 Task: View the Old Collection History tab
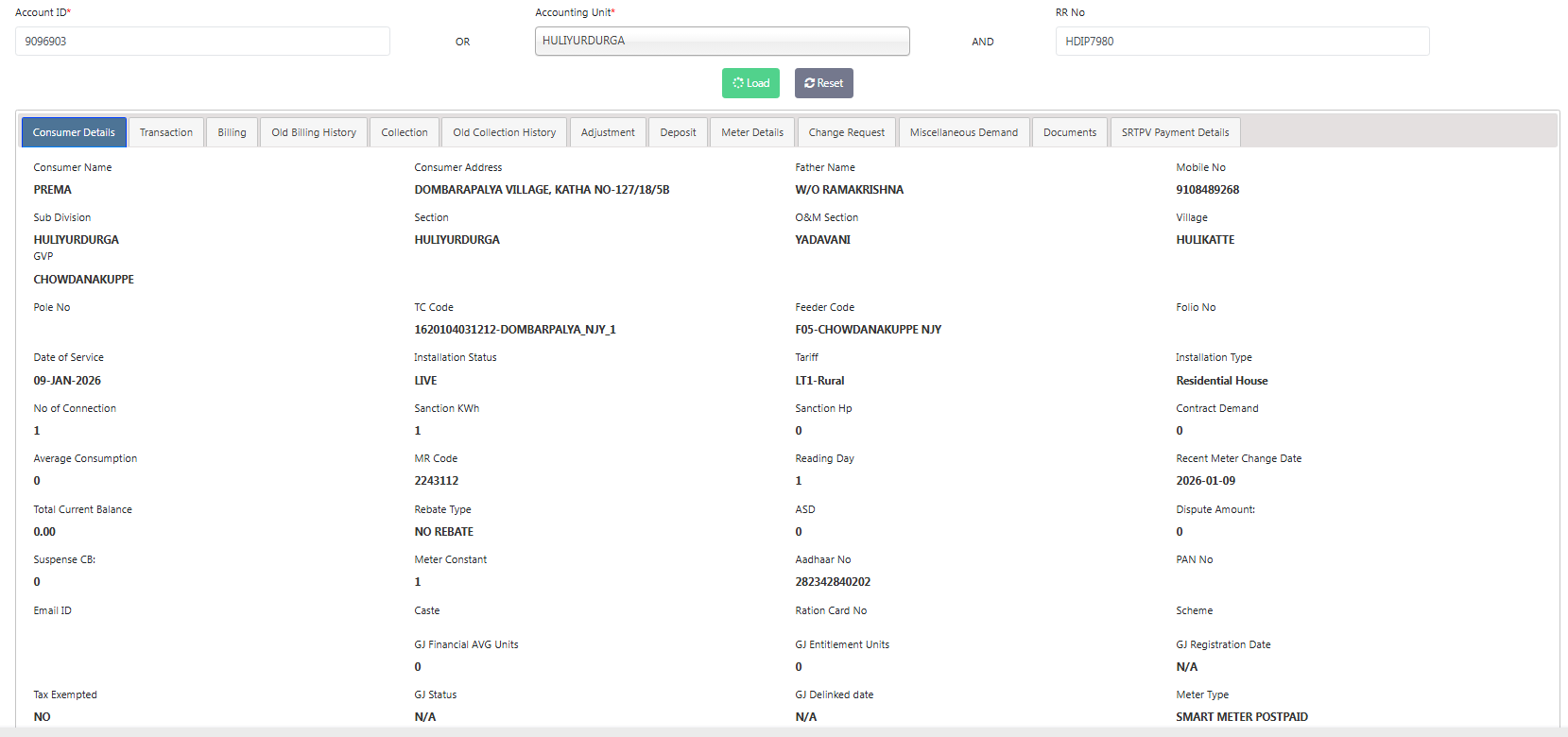tap(505, 132)
